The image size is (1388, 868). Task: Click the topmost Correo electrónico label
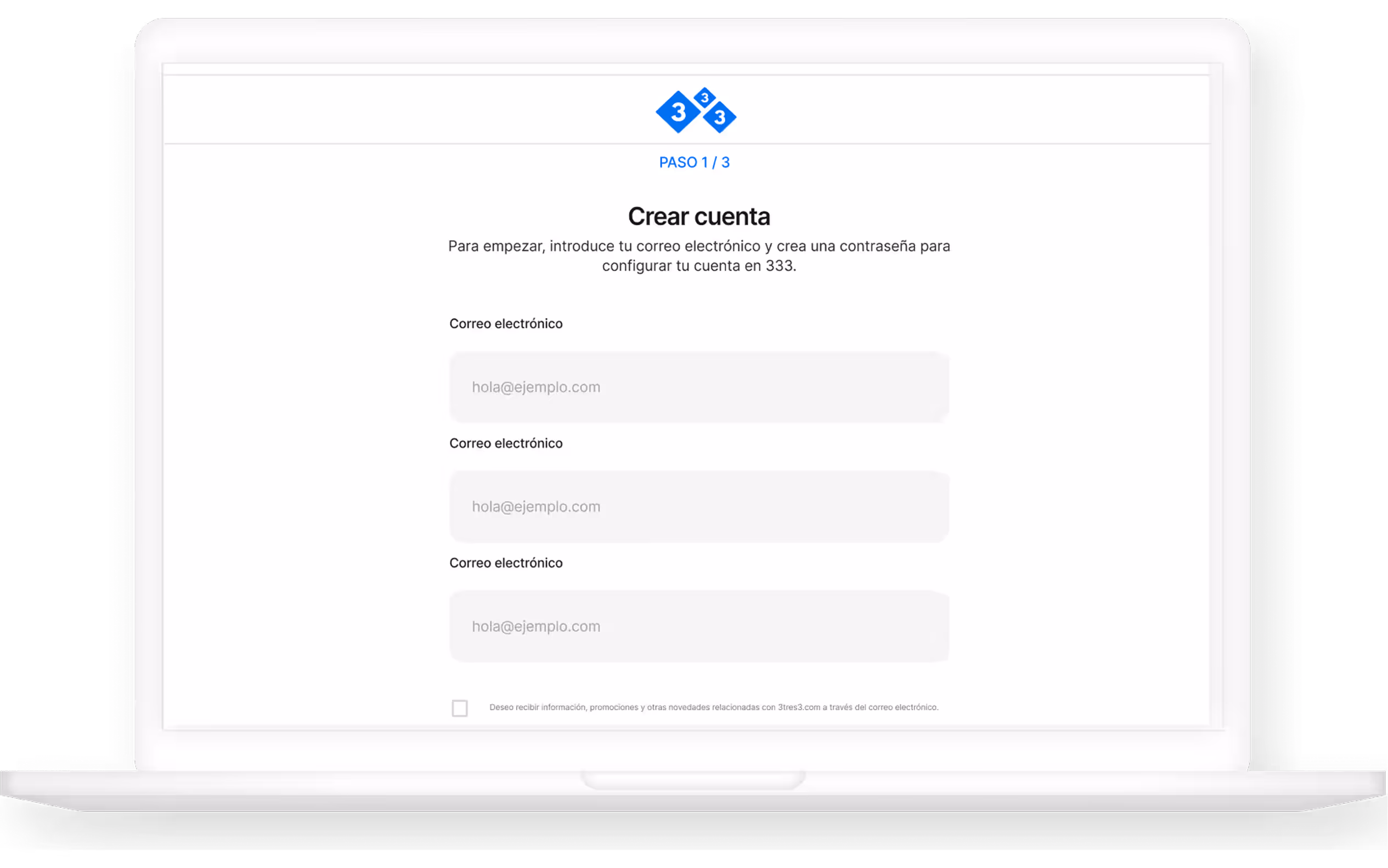(x=506, y=324)
